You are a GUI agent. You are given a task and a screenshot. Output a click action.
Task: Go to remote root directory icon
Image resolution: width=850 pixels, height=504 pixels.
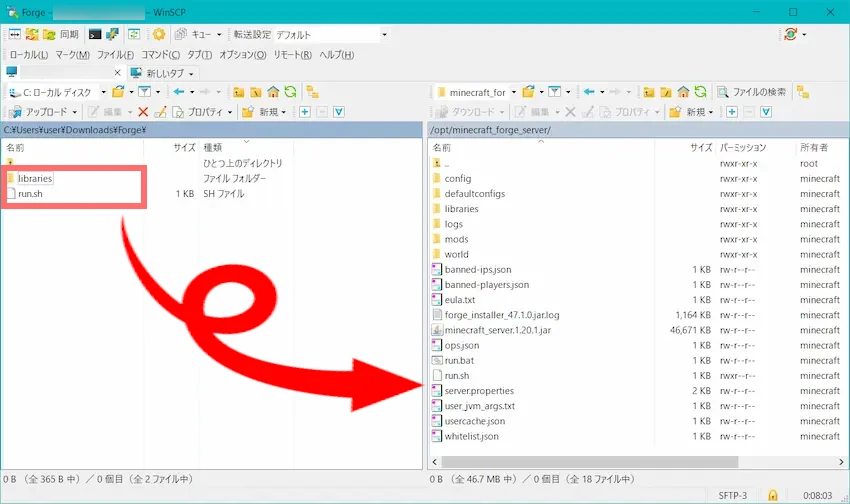(666, 92)
